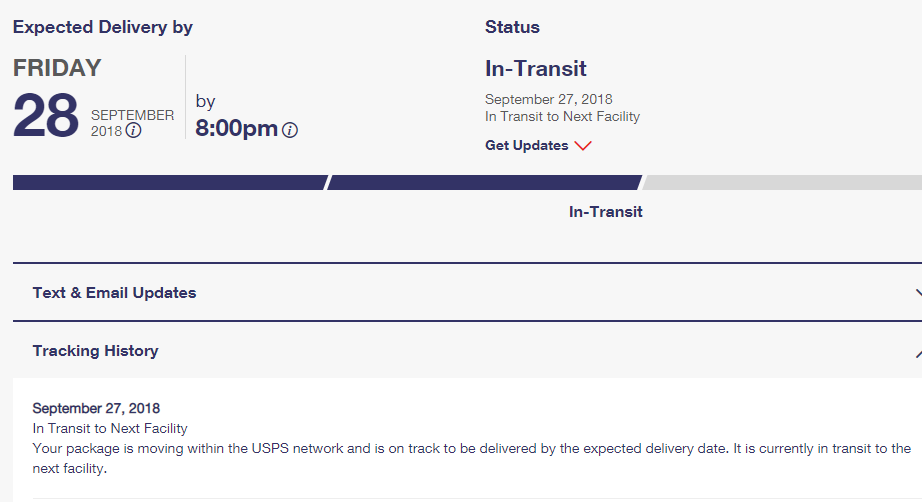This screenshot has width=922, height=502.
Task: Click first filled progress bar segment
Action: click(169, 182)
